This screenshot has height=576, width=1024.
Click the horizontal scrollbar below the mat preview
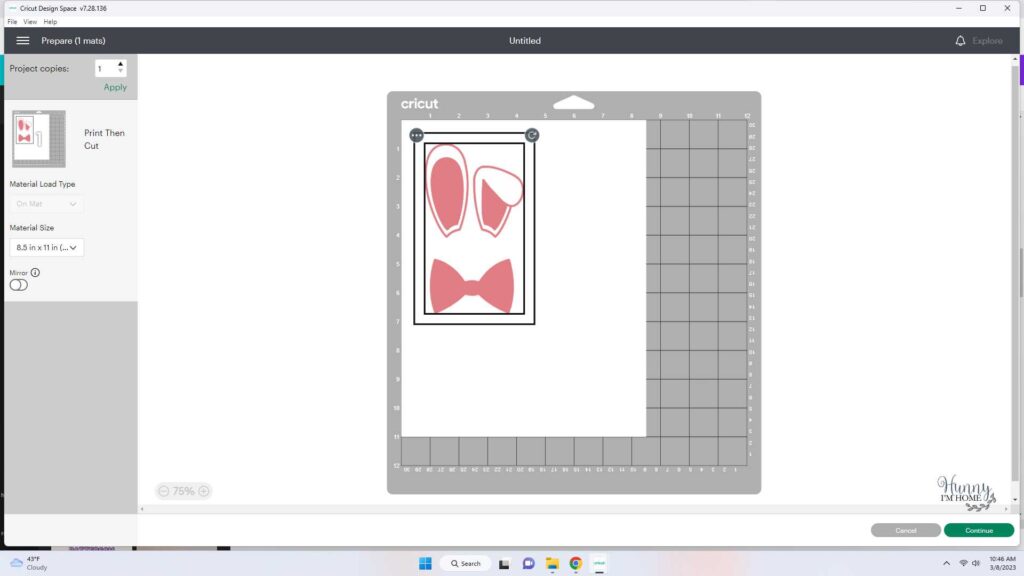tap(573, 509)
